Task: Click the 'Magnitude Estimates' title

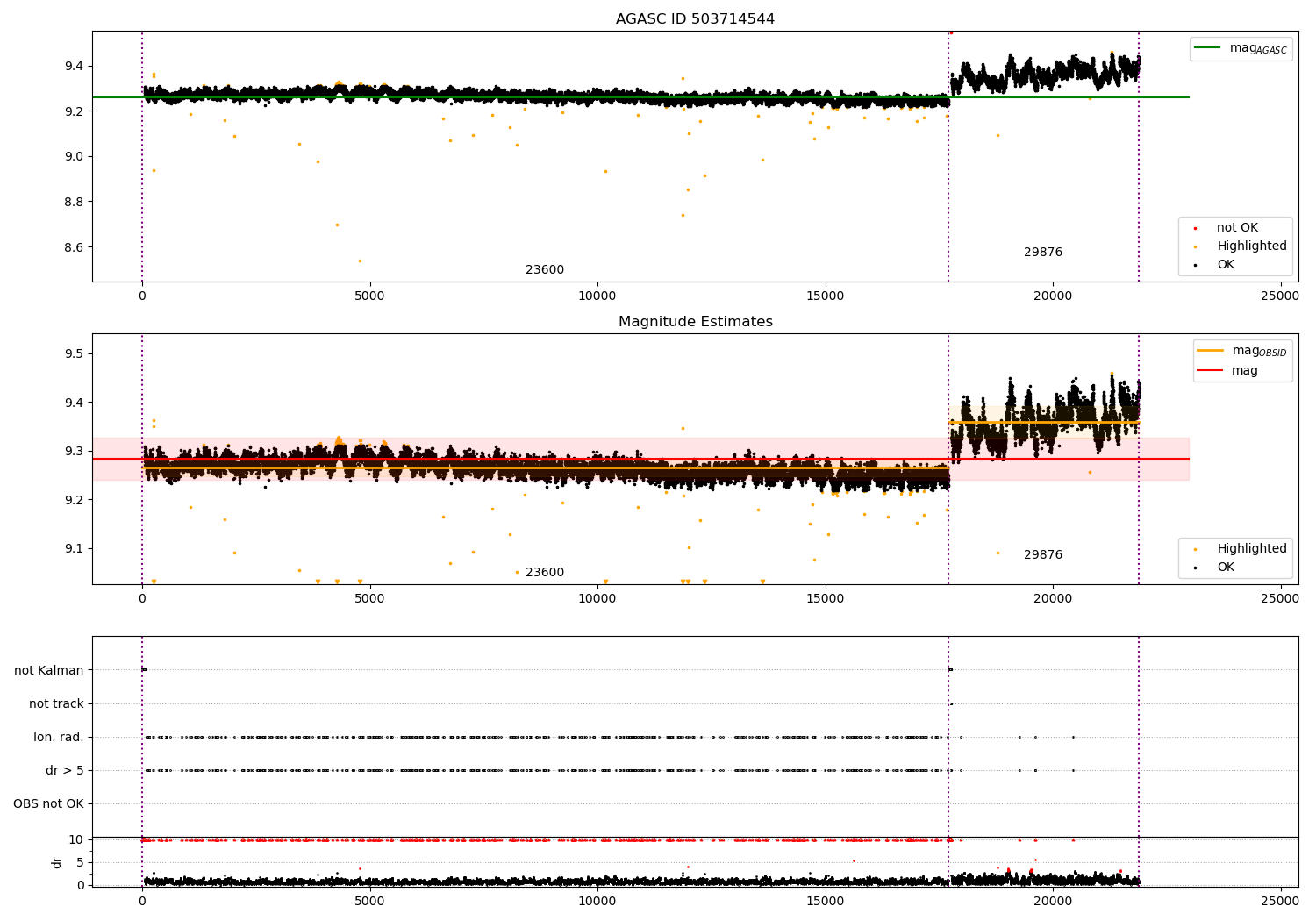Action: pos(695,322)
